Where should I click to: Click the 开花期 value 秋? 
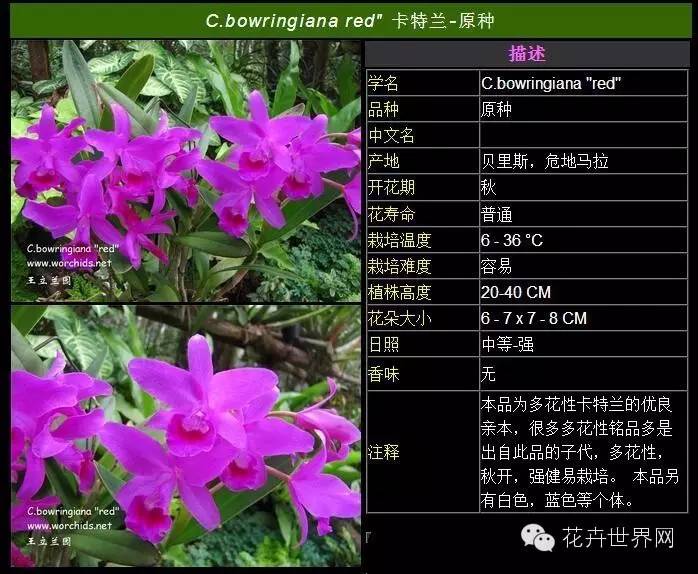click(489, 187)
